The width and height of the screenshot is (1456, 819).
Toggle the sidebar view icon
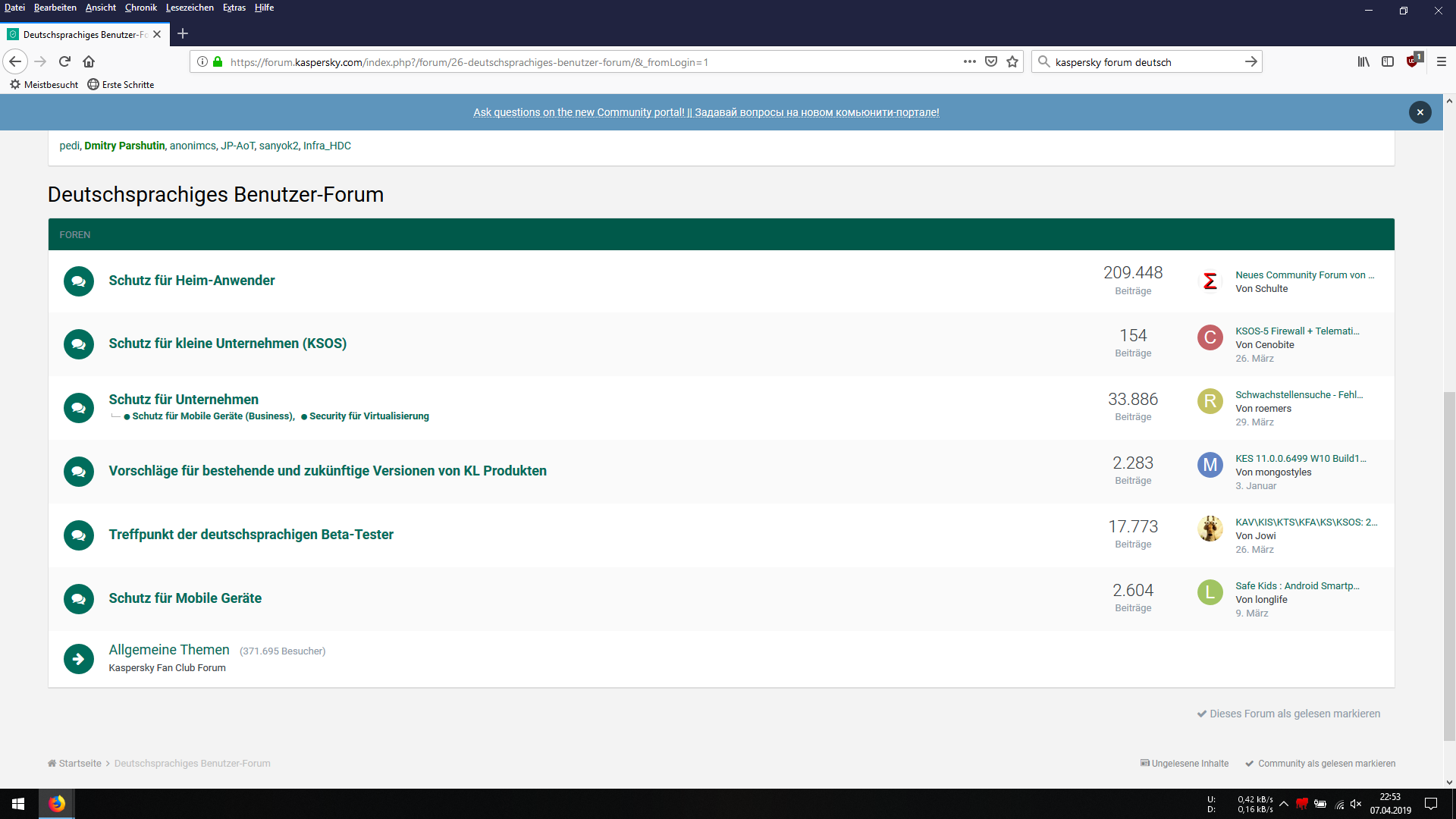pos(1388,61)
